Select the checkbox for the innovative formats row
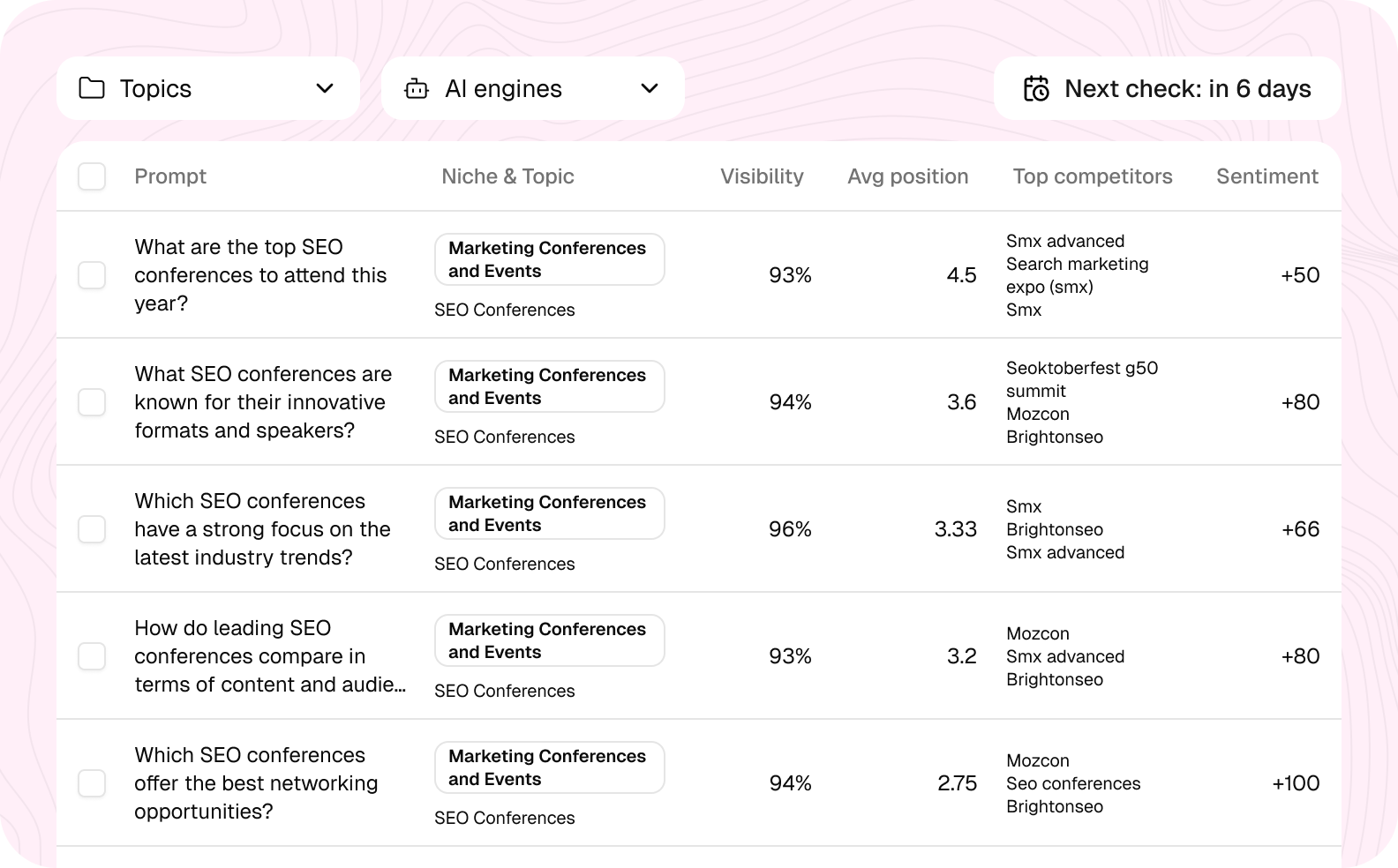The height and width of the screenshot is (868, 1398). point(91,401)
